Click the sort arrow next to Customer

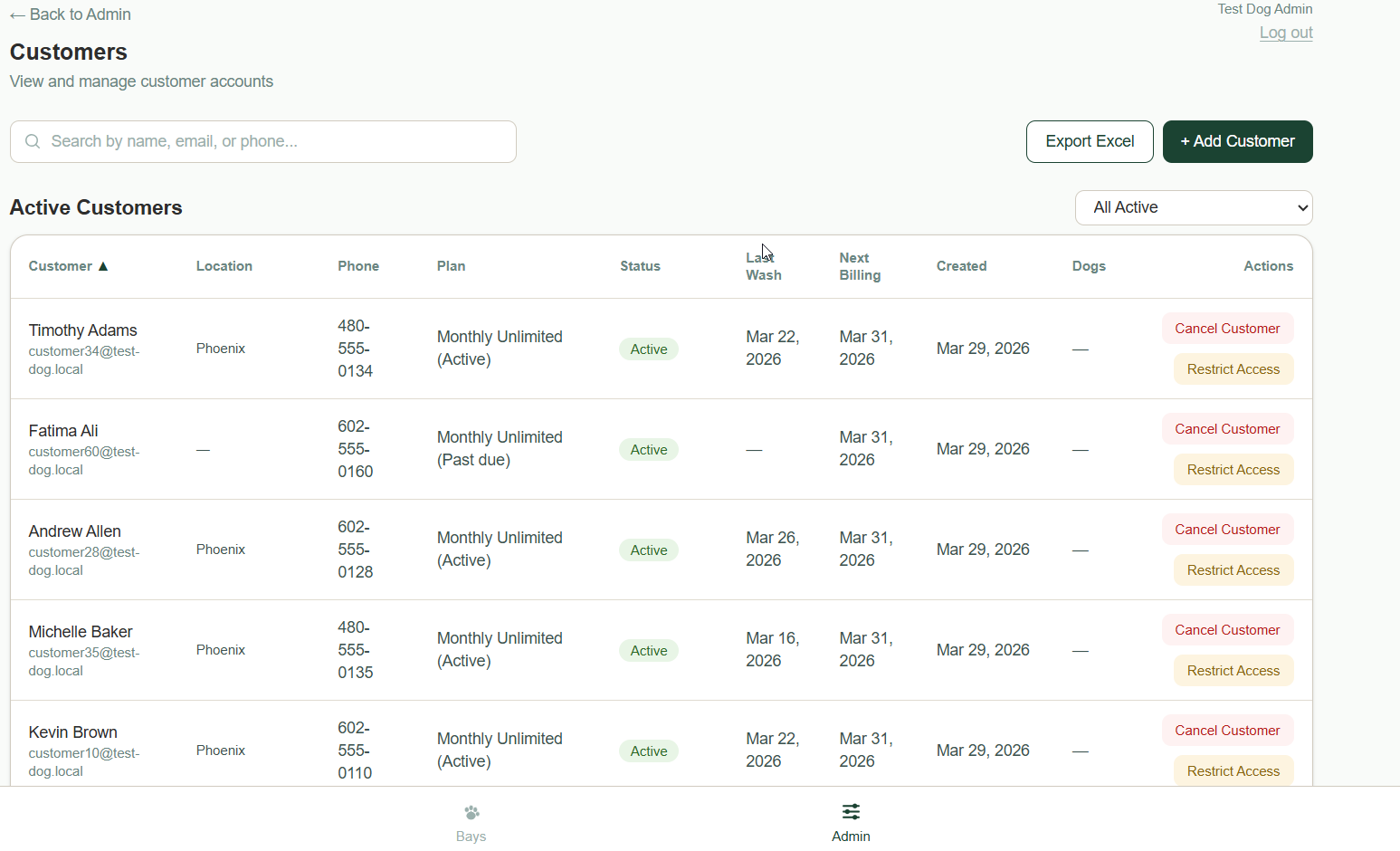pos(102,265)
